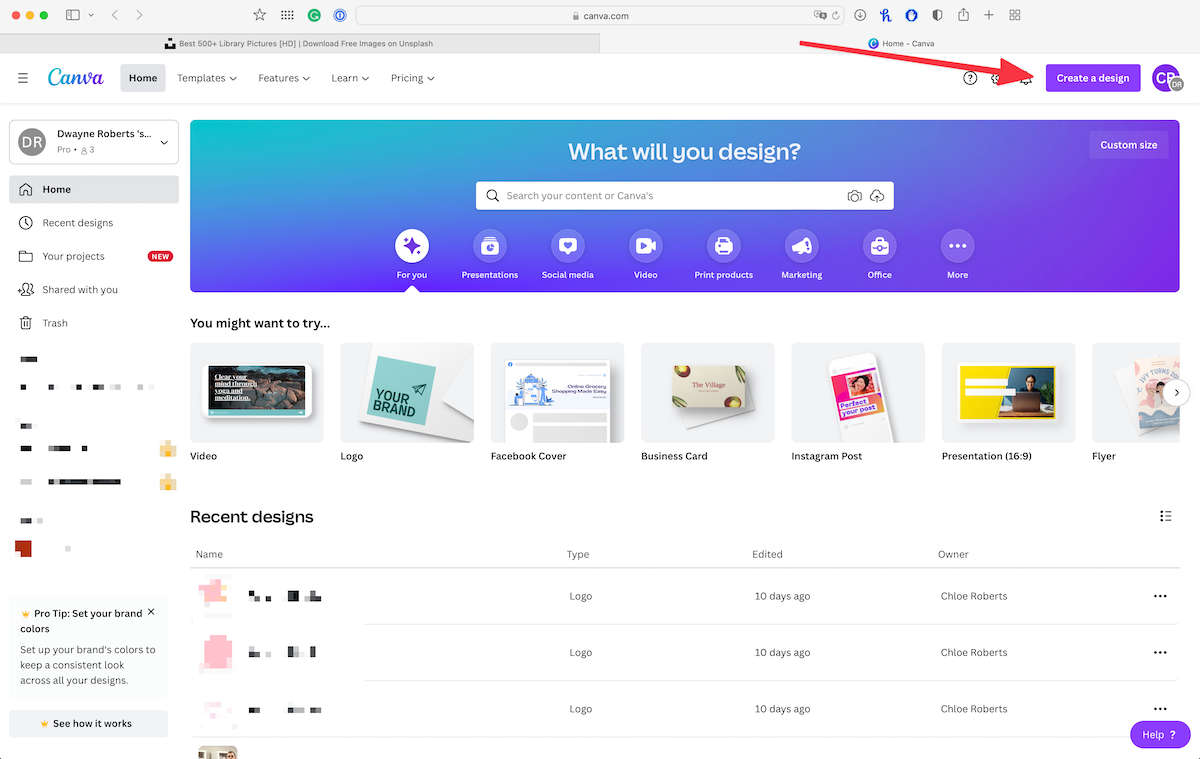Screen dimensions: 1200x759
Task: Select the Marketing category icon
Action: point(802,245)
